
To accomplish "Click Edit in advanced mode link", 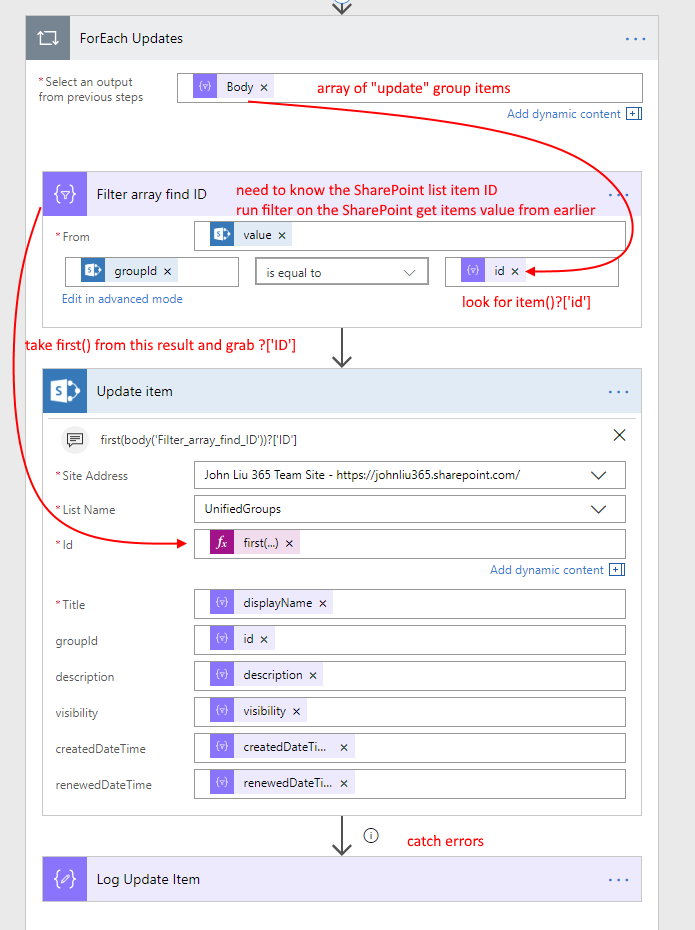I will (x=122, y=299).
